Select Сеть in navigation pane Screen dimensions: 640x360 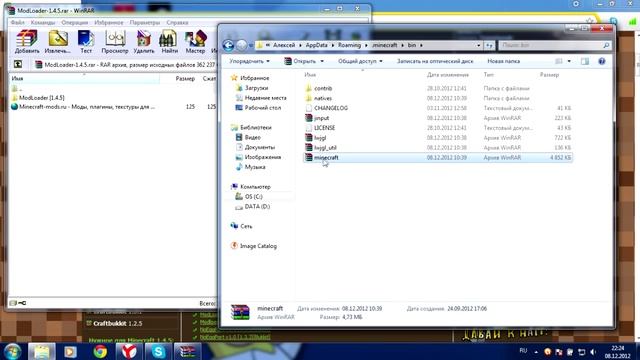click(x=241, y=226)
